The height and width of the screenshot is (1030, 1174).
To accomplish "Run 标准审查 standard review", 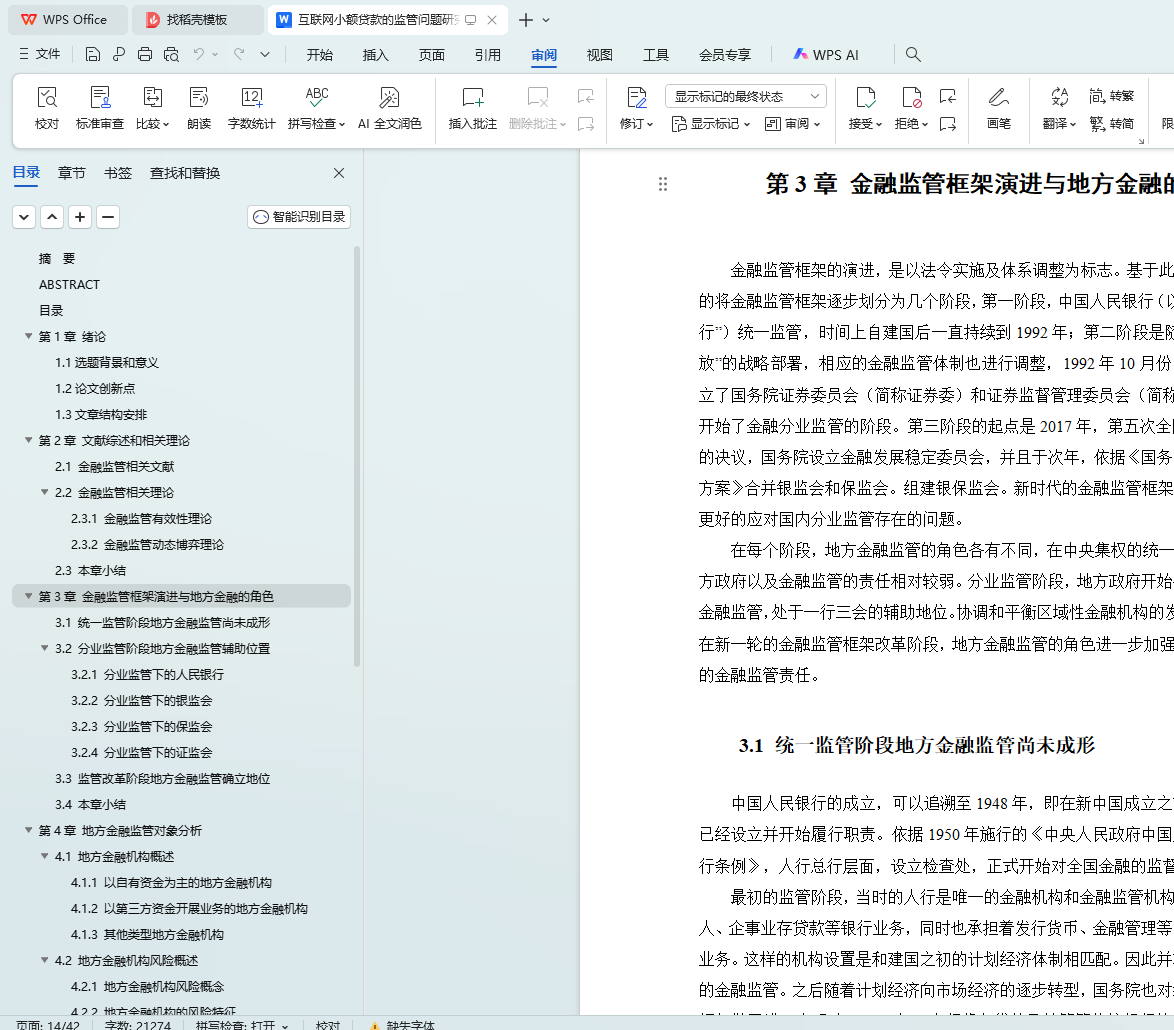I will point(100,108).
